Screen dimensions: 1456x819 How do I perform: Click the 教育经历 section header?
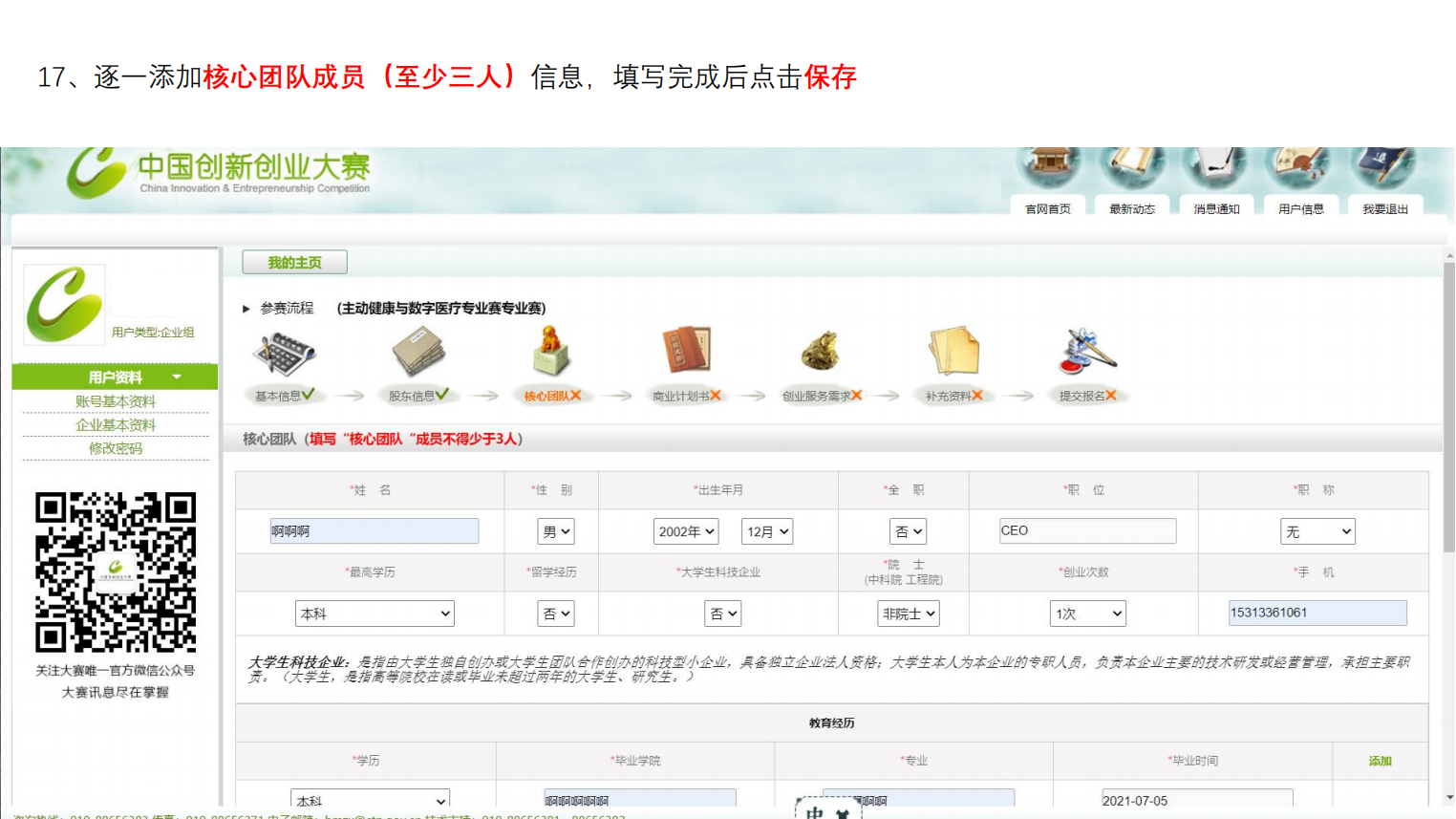[831, 723]
